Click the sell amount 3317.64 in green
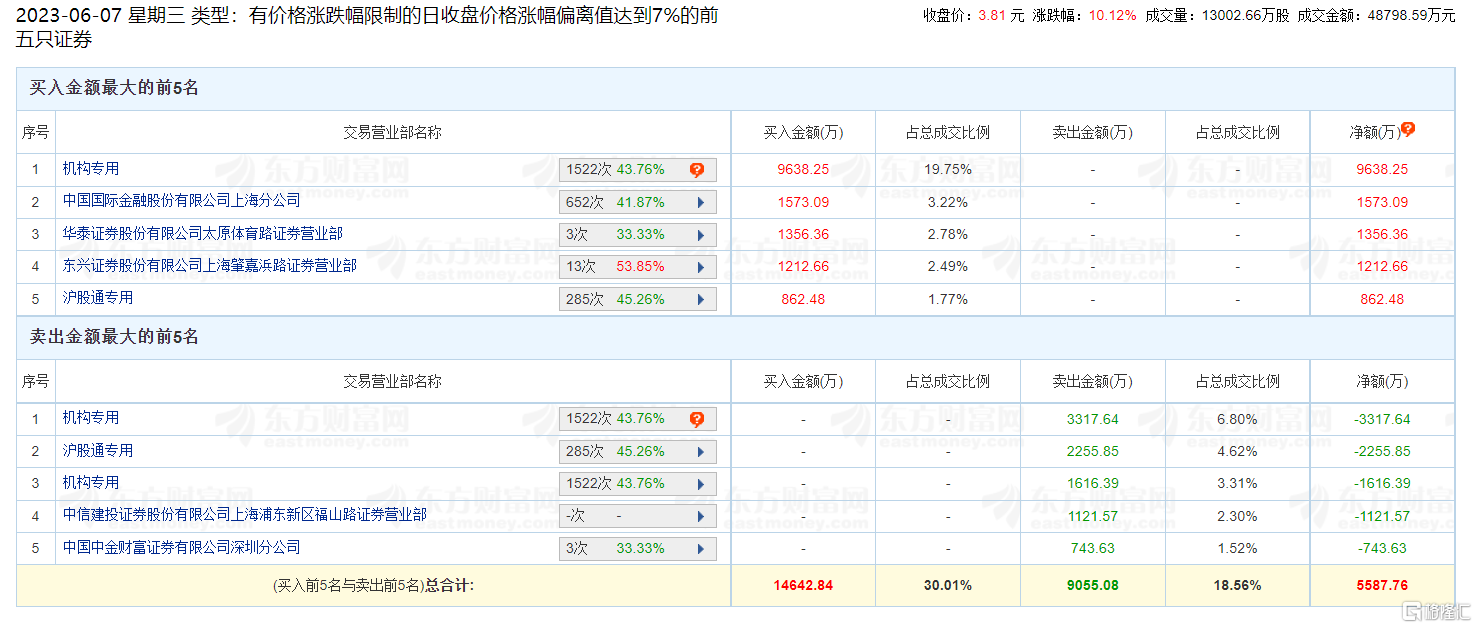Screen dimensions: 1477x628 (x=1093, y=419)
